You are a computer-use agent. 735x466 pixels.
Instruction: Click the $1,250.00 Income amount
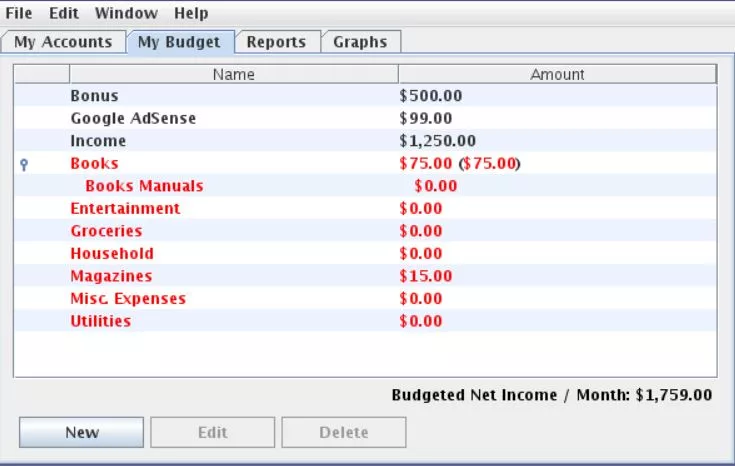point(437,141)
